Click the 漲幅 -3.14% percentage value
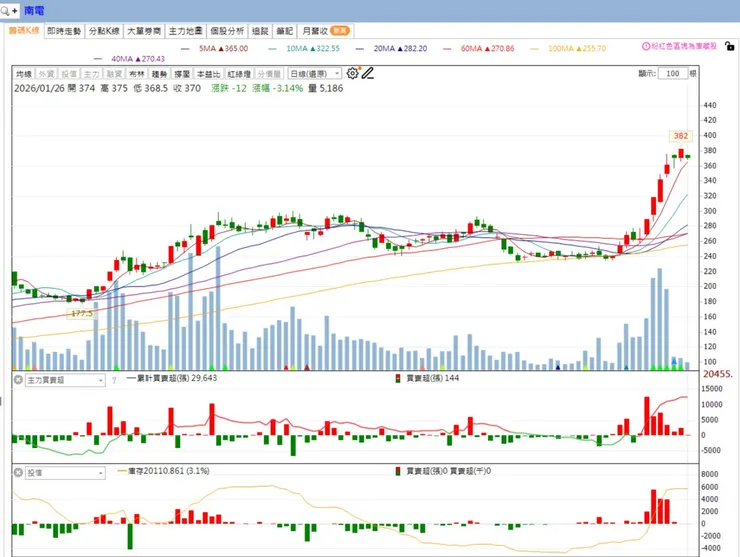 click(278, 88)
